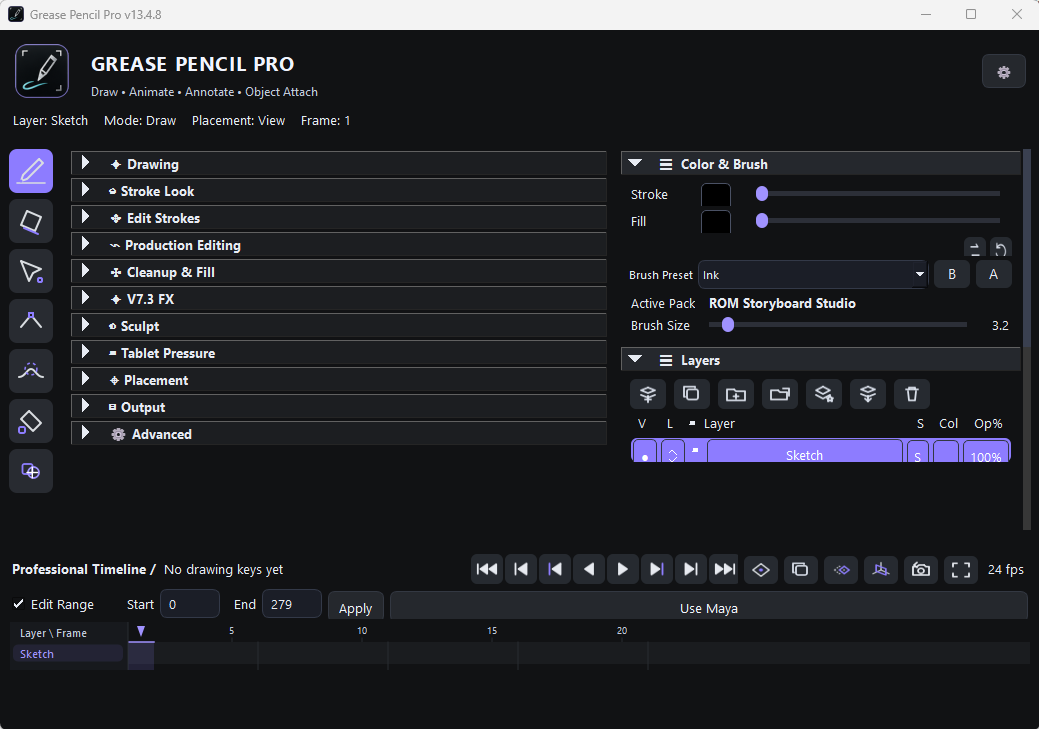Step to previous keyframe (second rewind button)
This screenshot has height=729, width=1039.
[x=521, y=569]
